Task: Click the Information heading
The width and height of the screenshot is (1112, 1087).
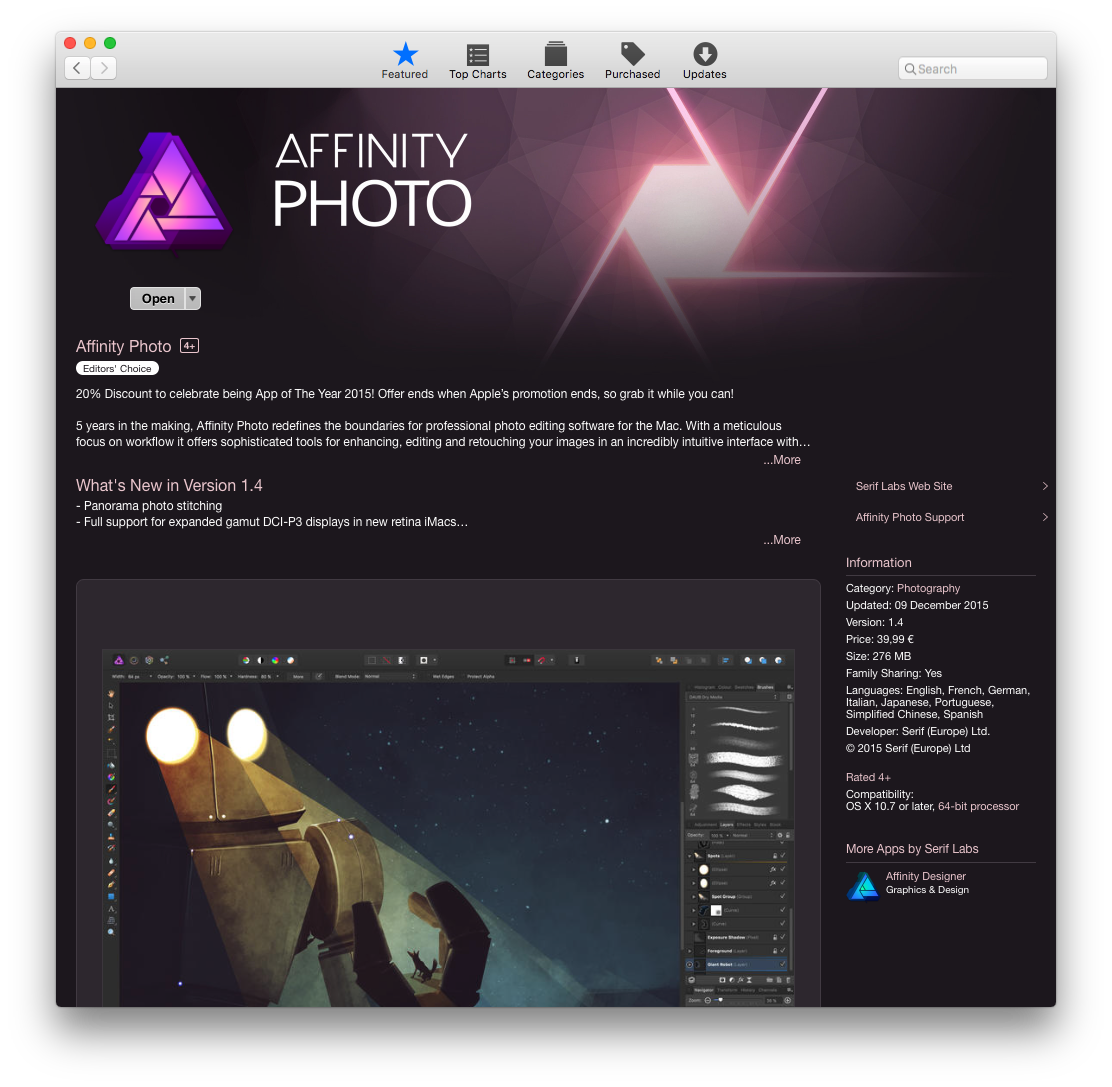Action: tap(879, 563)
